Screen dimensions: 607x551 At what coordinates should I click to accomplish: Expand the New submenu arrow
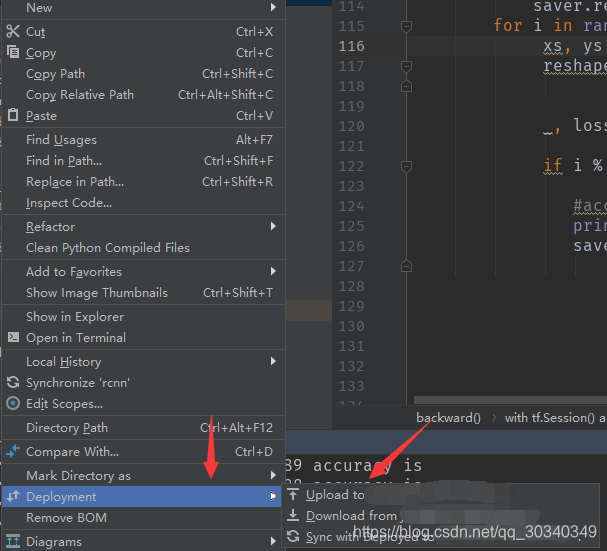tap(273, 7)
